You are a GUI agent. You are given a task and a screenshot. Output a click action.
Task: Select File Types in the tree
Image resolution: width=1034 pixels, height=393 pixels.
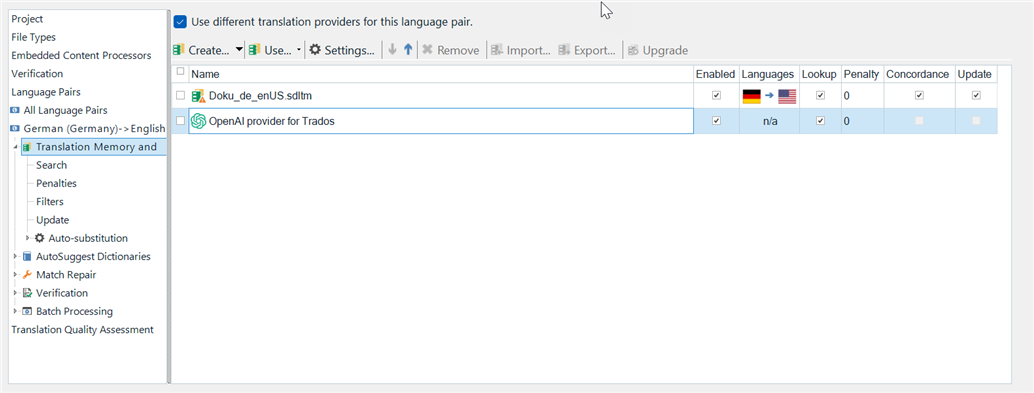point(34,38)
